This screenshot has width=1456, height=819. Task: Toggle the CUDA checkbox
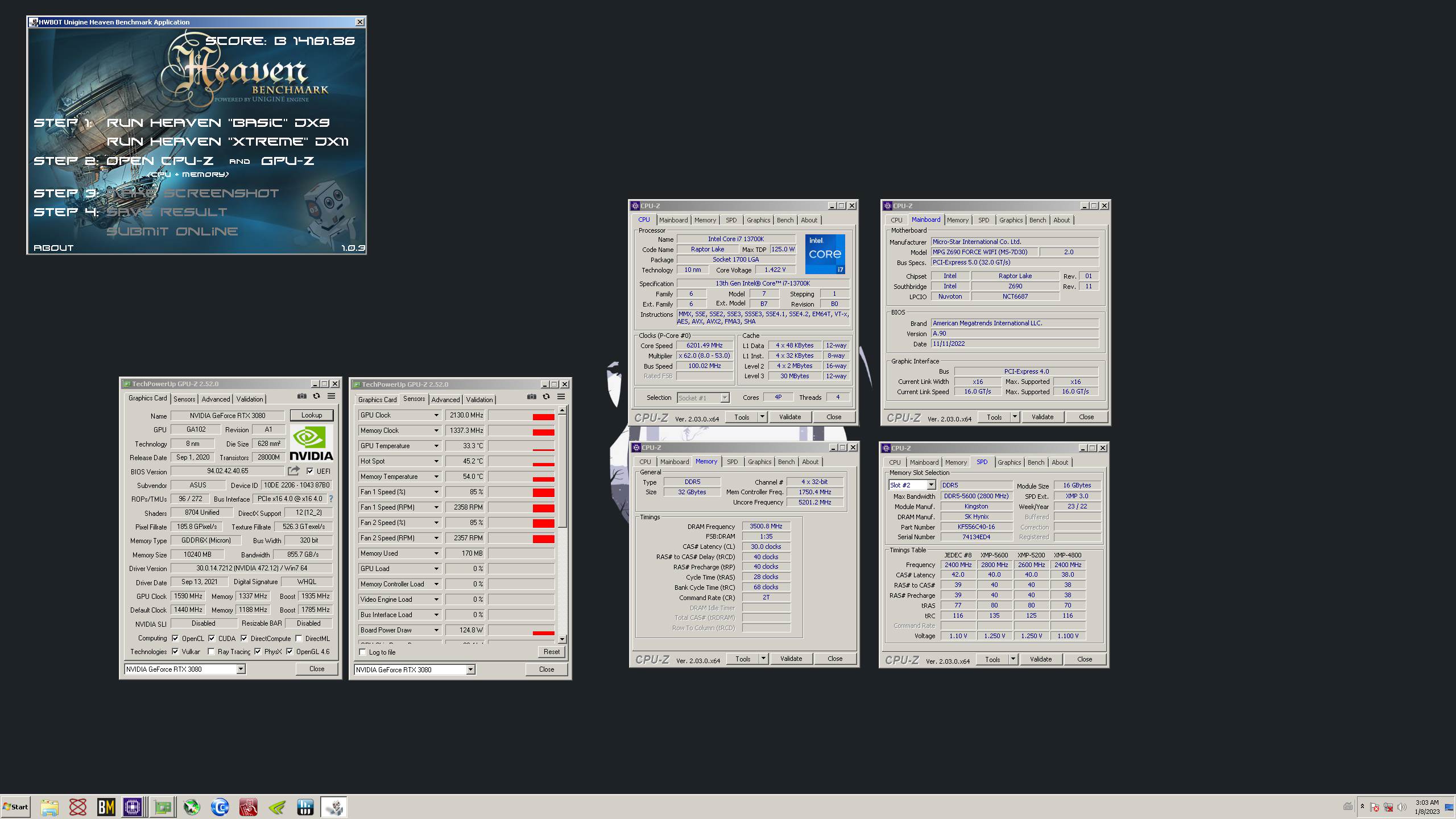click(212, 638)
